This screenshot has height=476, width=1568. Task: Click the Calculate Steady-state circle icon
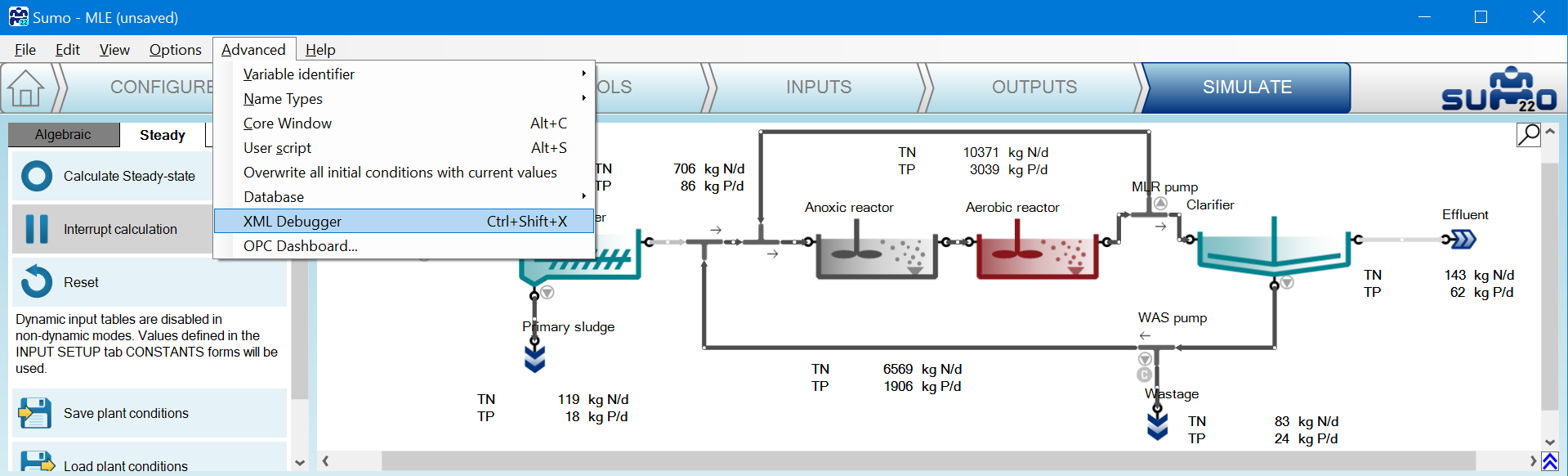pyautogui.click(x=37, y=176)
